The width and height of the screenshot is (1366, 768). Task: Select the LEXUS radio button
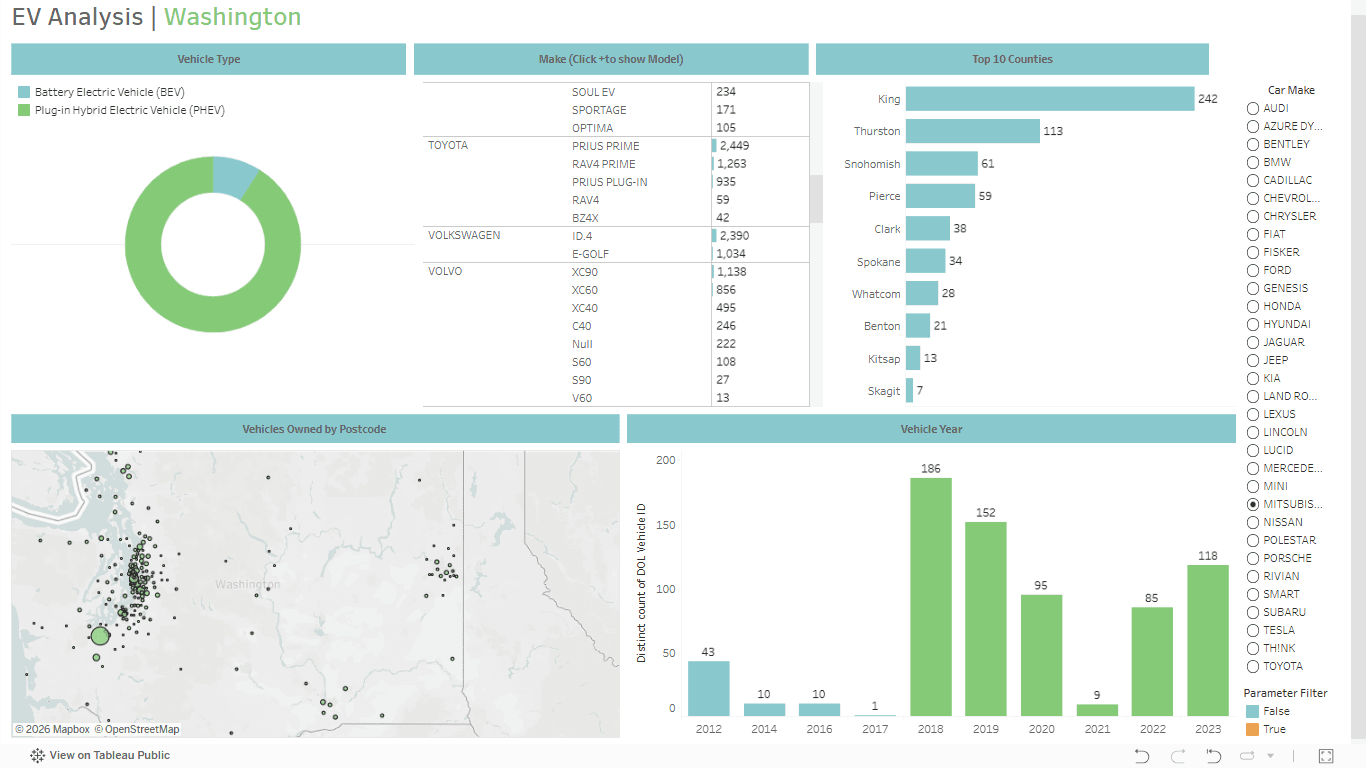pos(1252,414)
